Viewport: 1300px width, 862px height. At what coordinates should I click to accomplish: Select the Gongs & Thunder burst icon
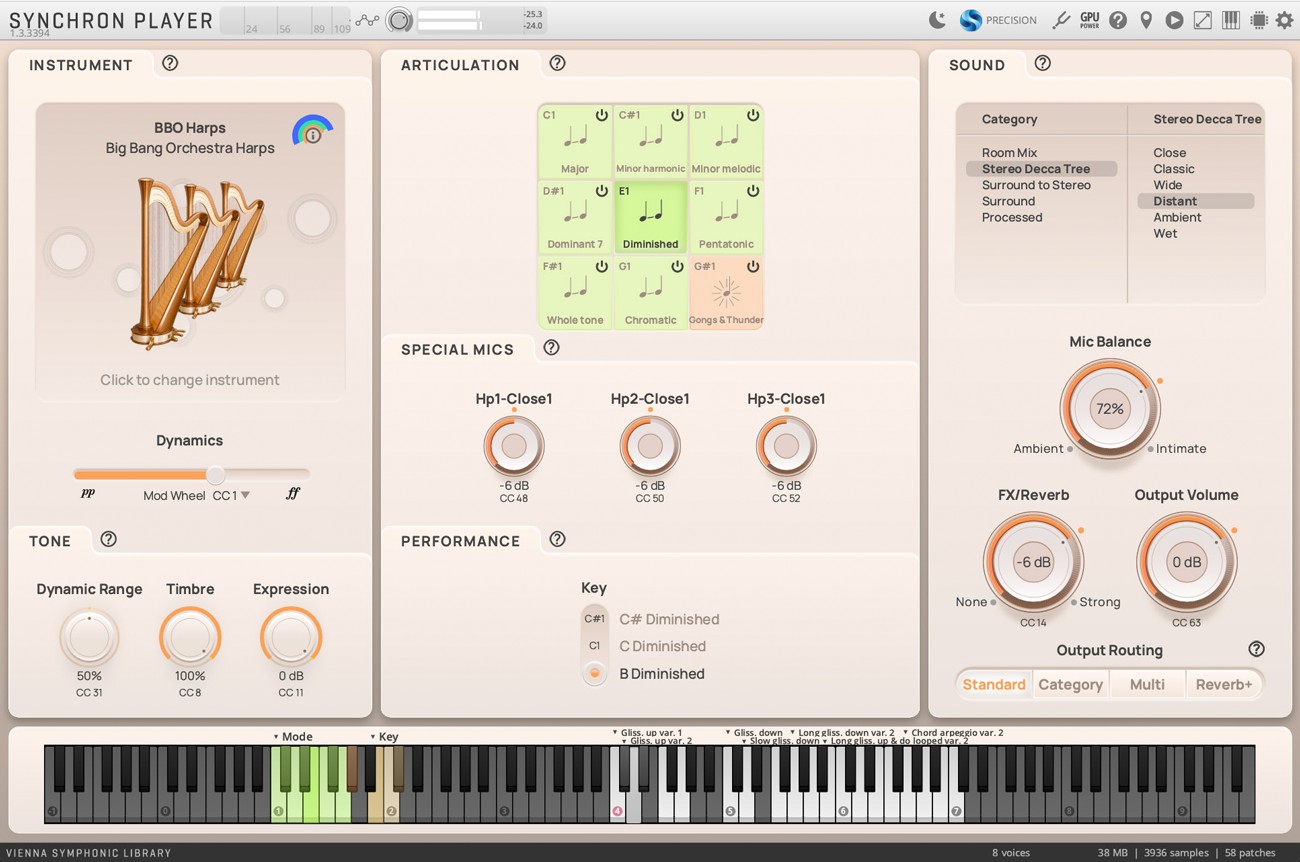726,293
